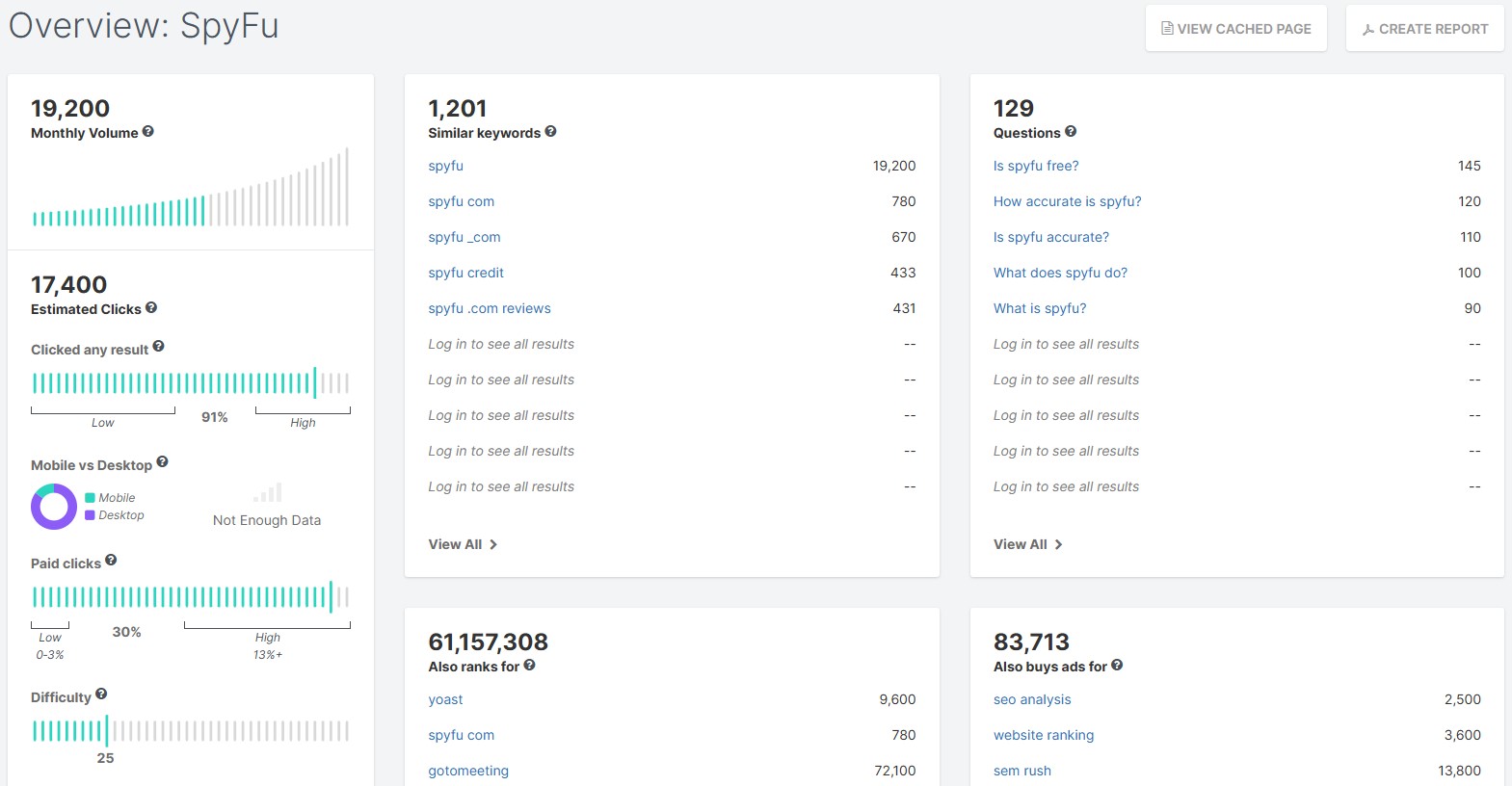Click help icon beside Also buys ads for
This screenshot has width=1512, height=786.
[x=1117, y=666]
